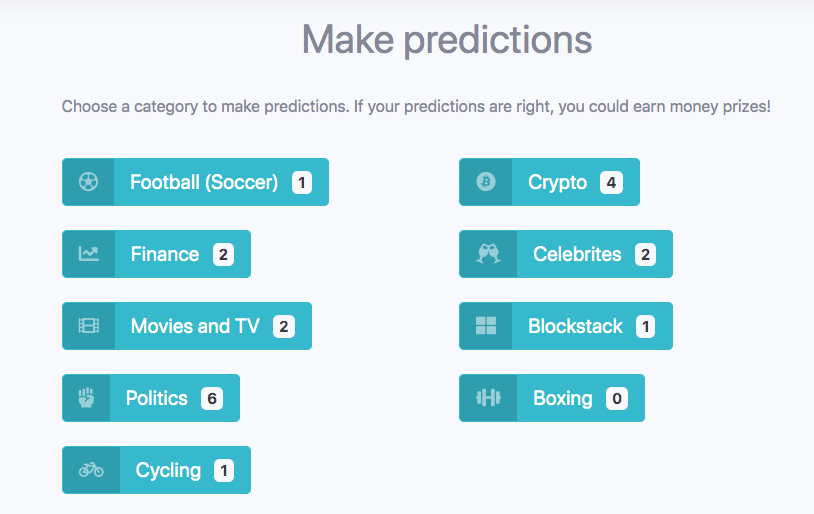Click the bitcoin coin icon
Viewport: 814px width, 514px height.
(x=486, y=182)
